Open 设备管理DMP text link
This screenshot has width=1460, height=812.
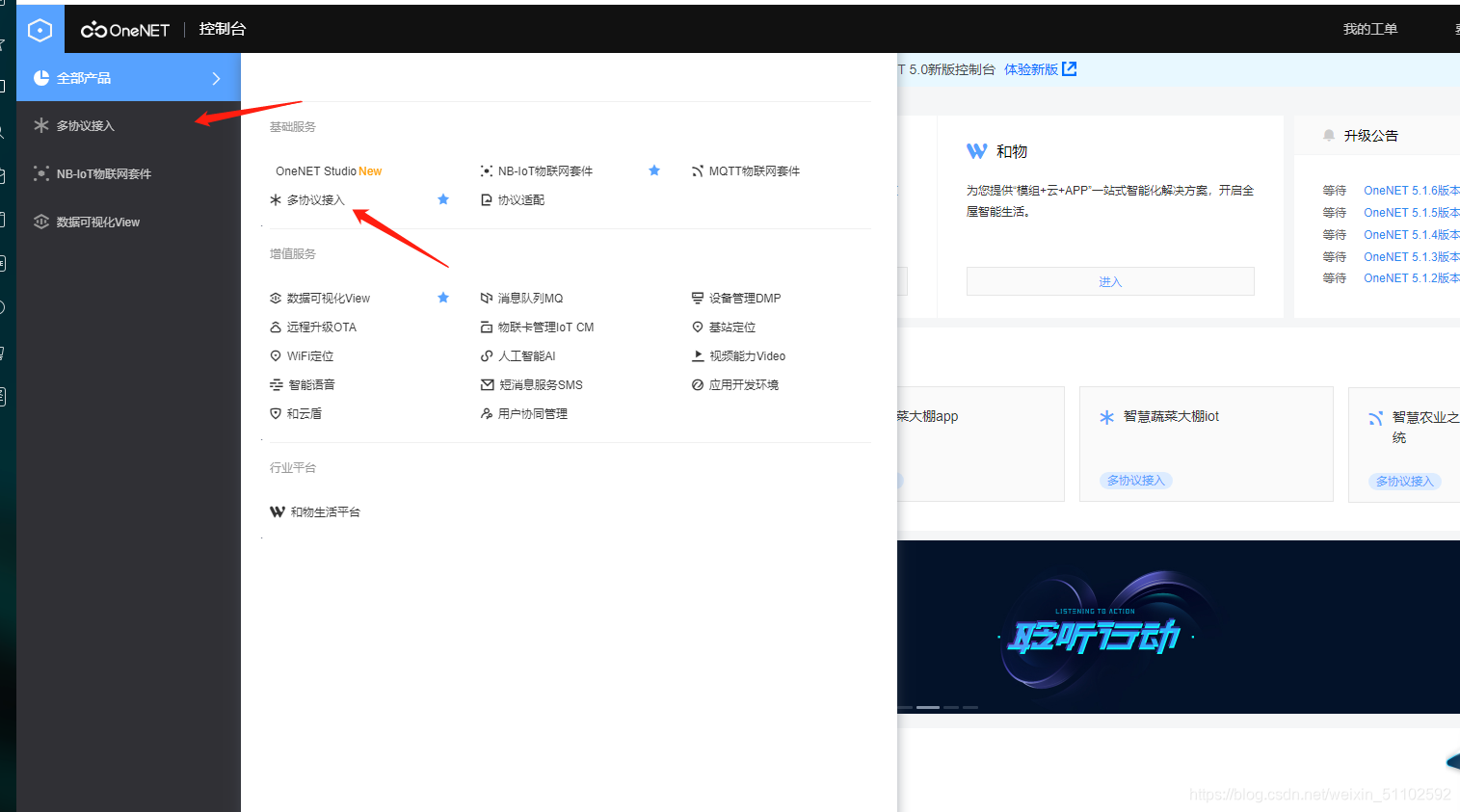(x=745, y=299)
